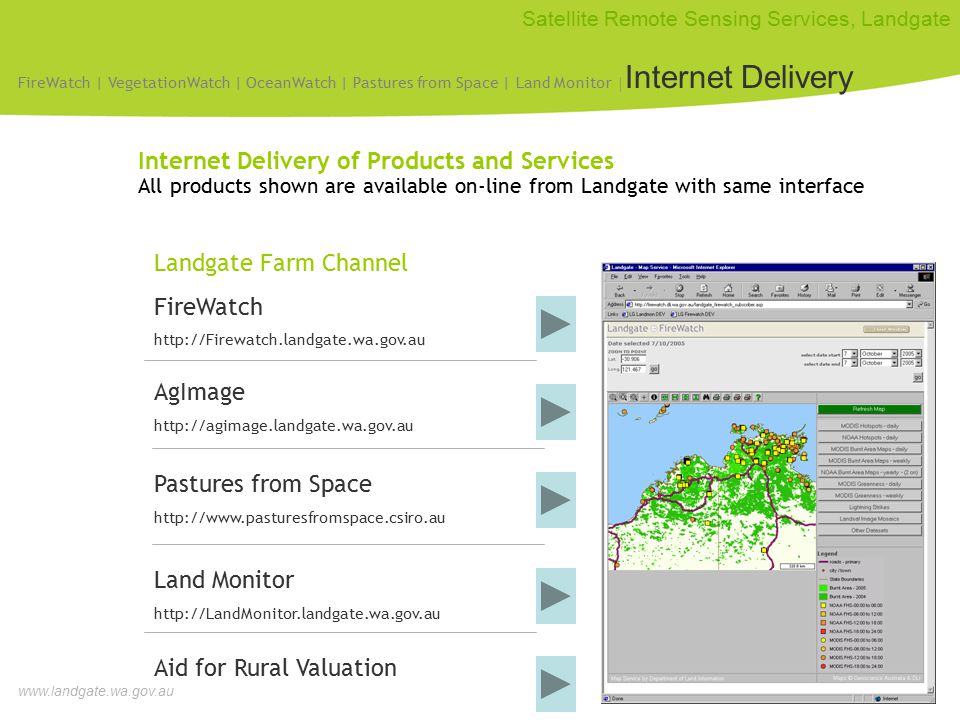960x720 pixels.
Task: Click the Burnt Area 2005 legend swatch
Action: (823, 588)
